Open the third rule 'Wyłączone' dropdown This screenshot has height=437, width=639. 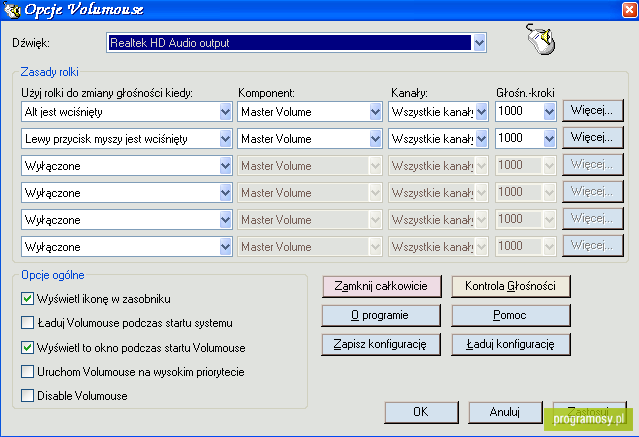(225, 166)
